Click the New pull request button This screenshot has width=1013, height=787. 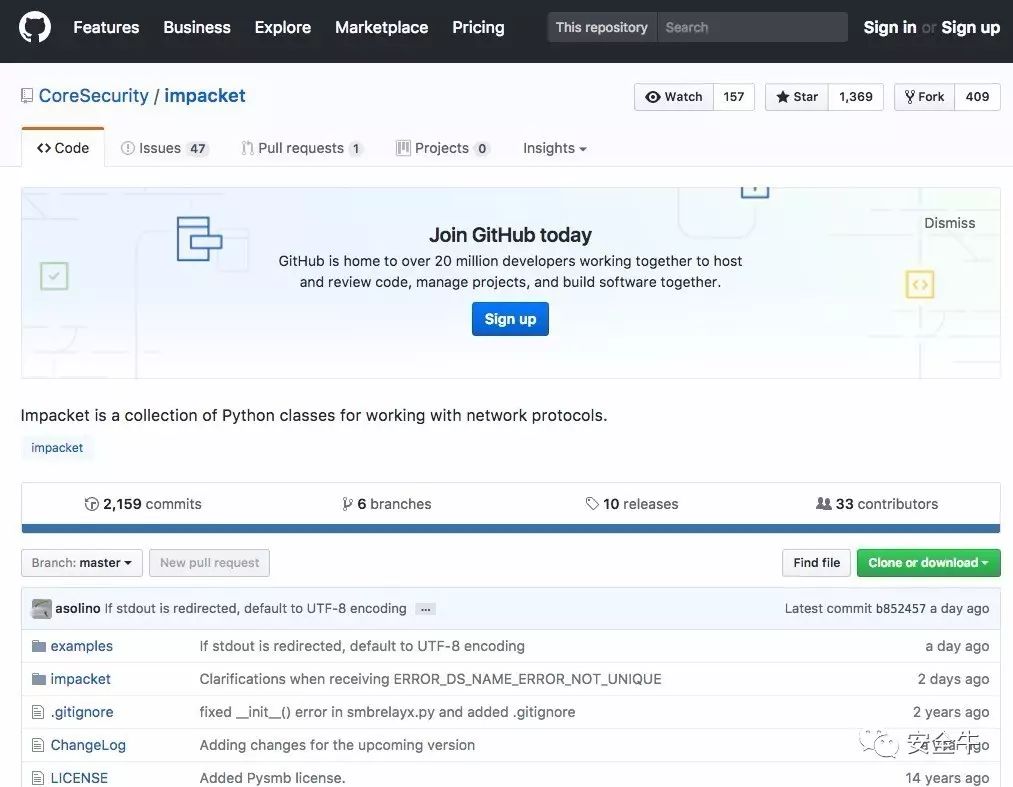(x=209, y=563)
